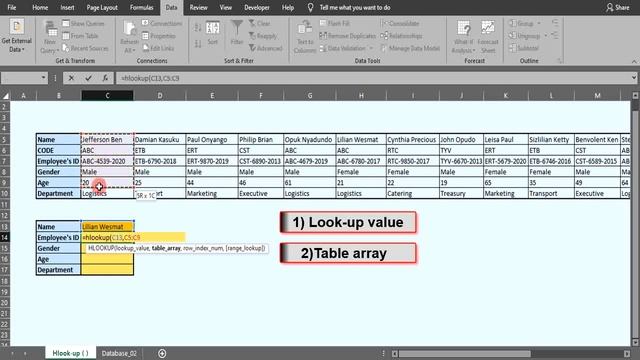Expand Ungroup dropdown arrow
Viewport: 640px width, 360px height.
[x=545, y=36]
